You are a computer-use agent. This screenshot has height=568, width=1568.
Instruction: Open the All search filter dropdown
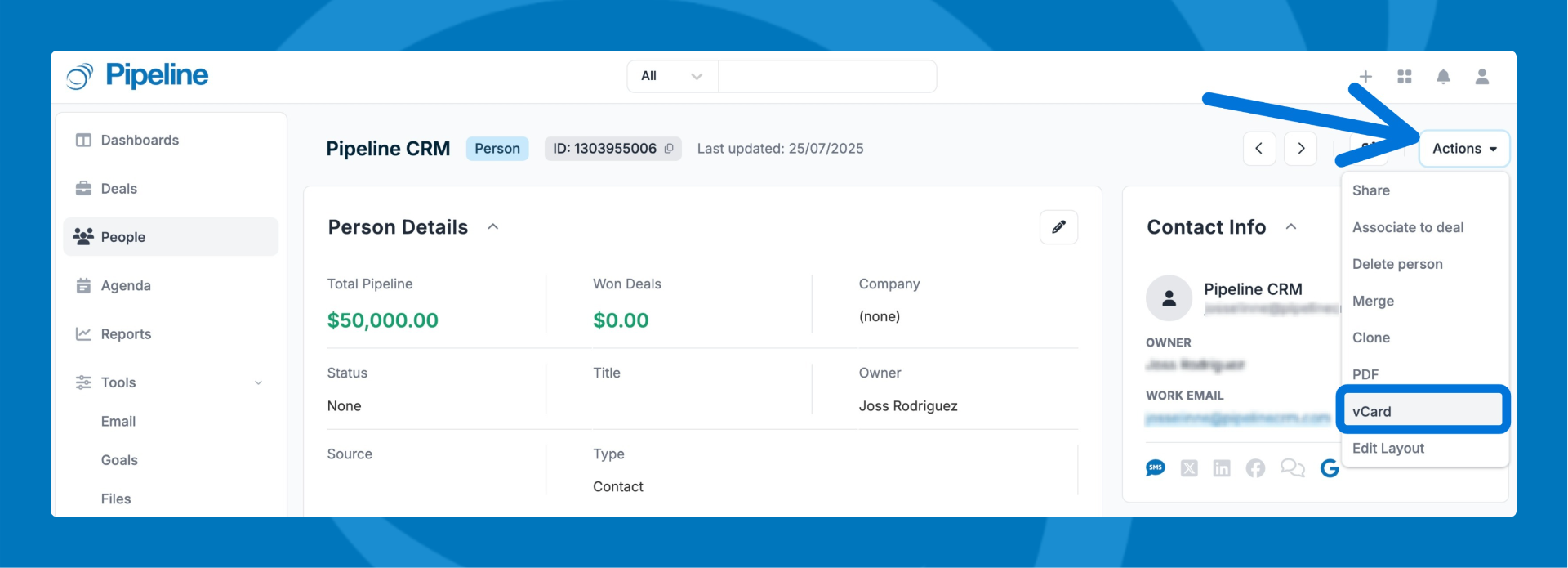tap(672, 76)
